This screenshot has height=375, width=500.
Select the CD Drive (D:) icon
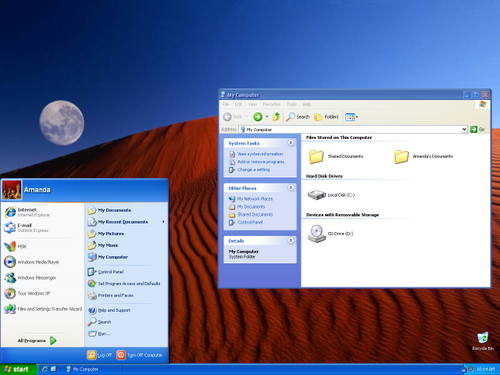click(x=330, y=233)
